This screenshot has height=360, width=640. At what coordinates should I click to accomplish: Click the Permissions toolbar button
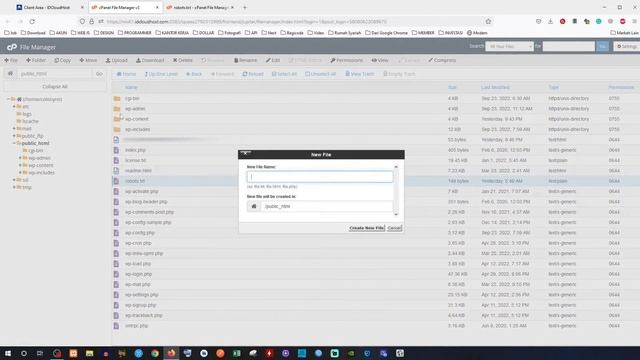pos(347,60)
